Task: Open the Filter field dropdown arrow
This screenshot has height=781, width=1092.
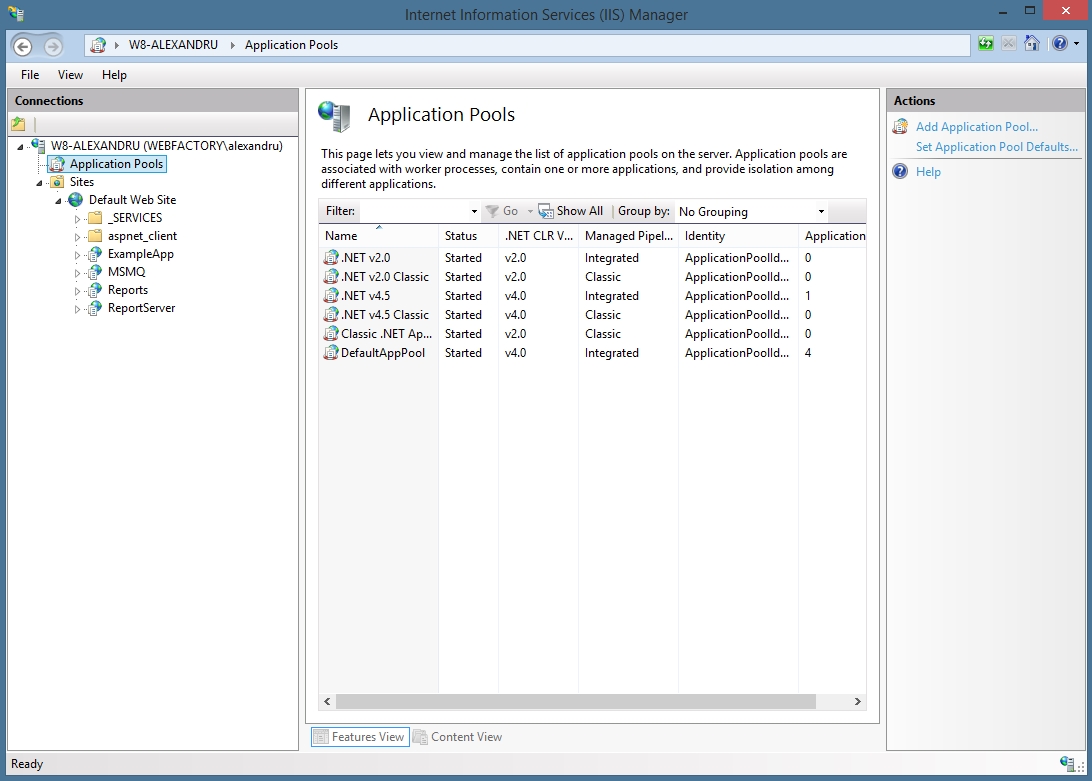Action: coord(474,212)
